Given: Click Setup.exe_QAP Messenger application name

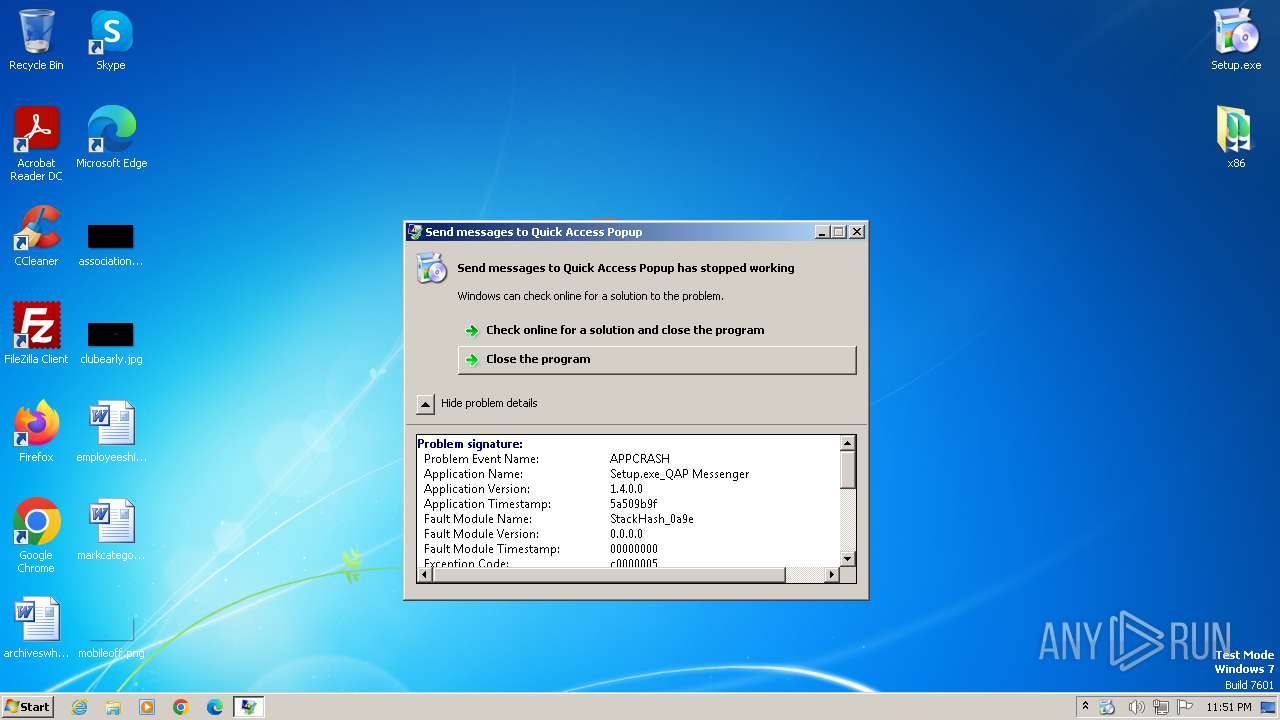Looking at the screenshot, I should pyautogui.click(x=679, y=474).
